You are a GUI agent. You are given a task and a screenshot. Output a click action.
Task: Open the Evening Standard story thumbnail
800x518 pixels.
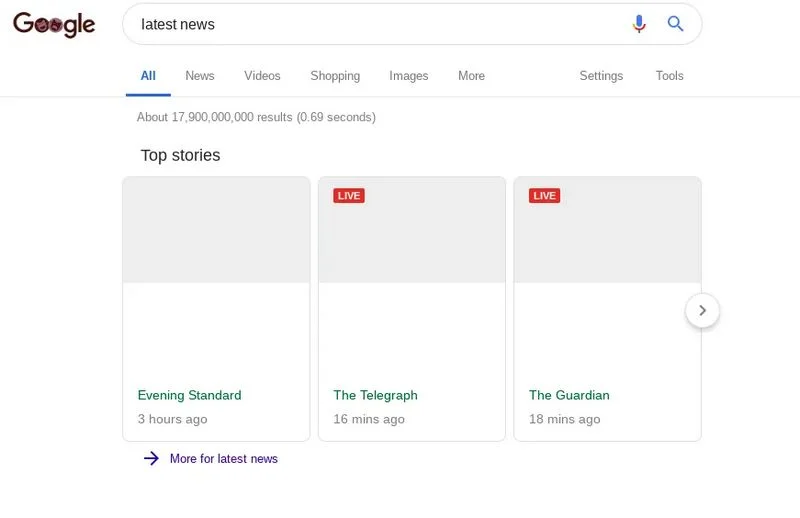pyautogui.click(x=216, y=230)
